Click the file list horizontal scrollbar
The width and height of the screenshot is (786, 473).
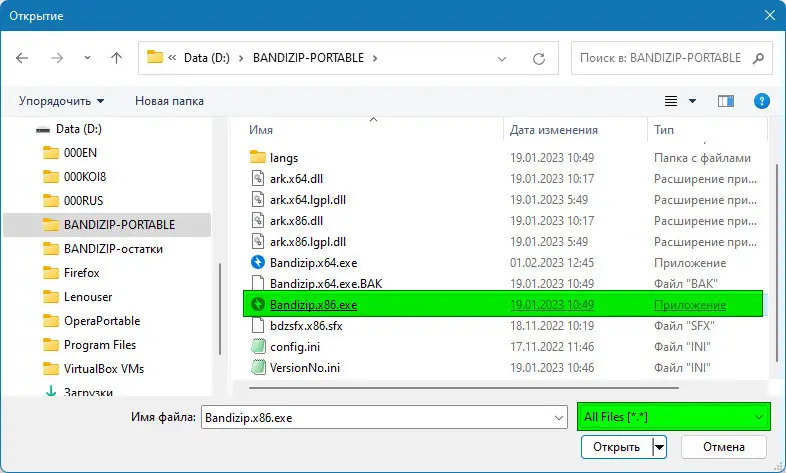(x=464, y=387)
